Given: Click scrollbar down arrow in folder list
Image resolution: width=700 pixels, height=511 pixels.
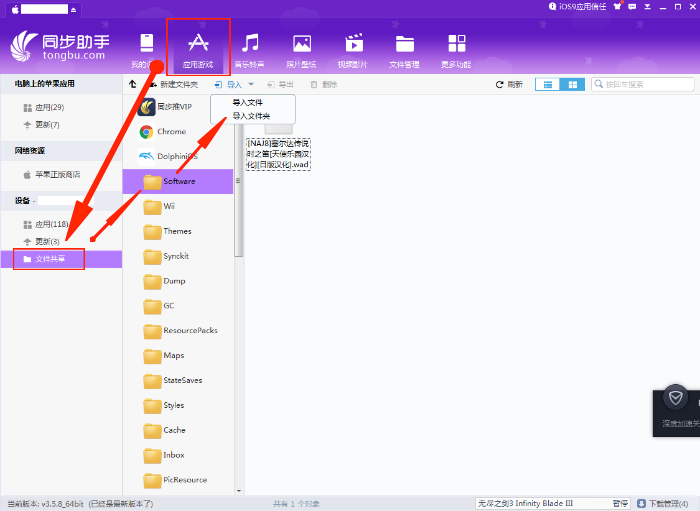Looking at the screenshot, I should click(238, 490).
